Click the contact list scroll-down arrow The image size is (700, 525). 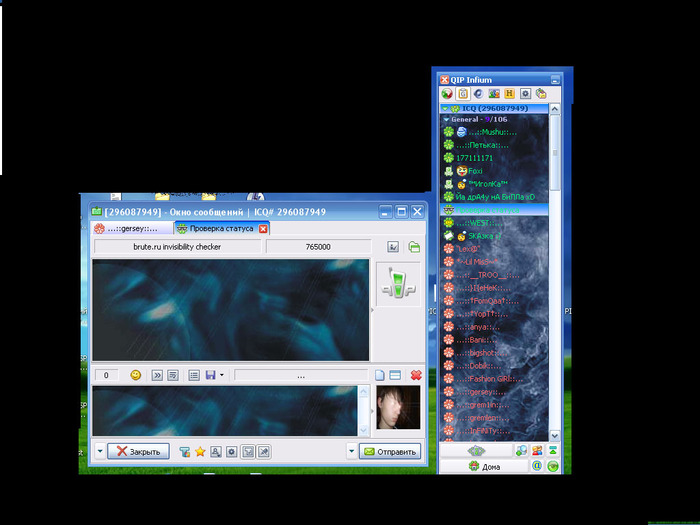pyautogui.click(x=554, y=435)
